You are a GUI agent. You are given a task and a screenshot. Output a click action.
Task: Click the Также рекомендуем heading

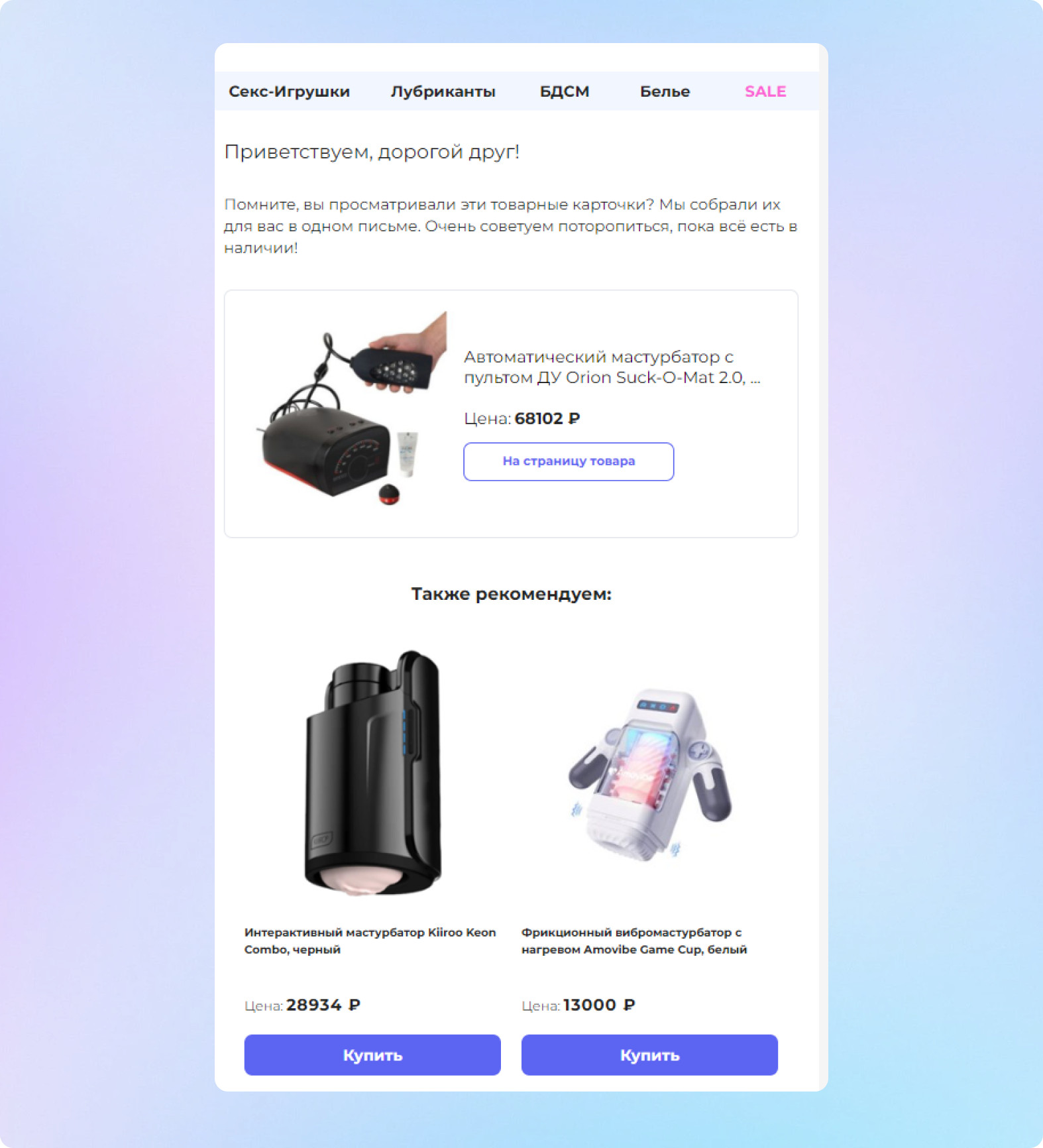[511, 594]
